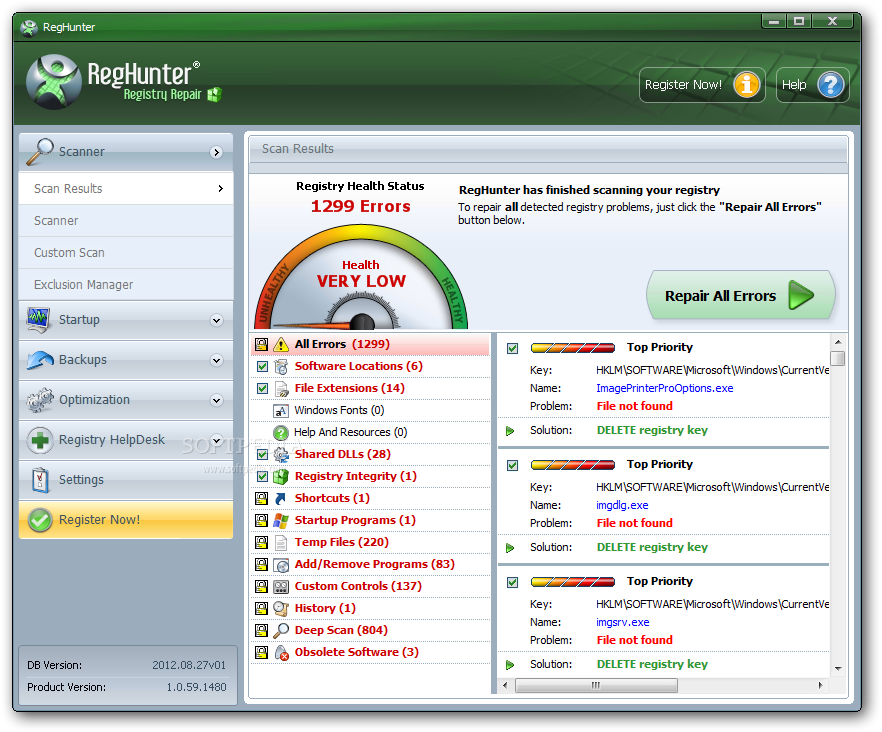Image resolution: width=882 pixels, height=732 pixels.
Task: Click the Help And Resources question icon
Action: [x=281, y=433]
